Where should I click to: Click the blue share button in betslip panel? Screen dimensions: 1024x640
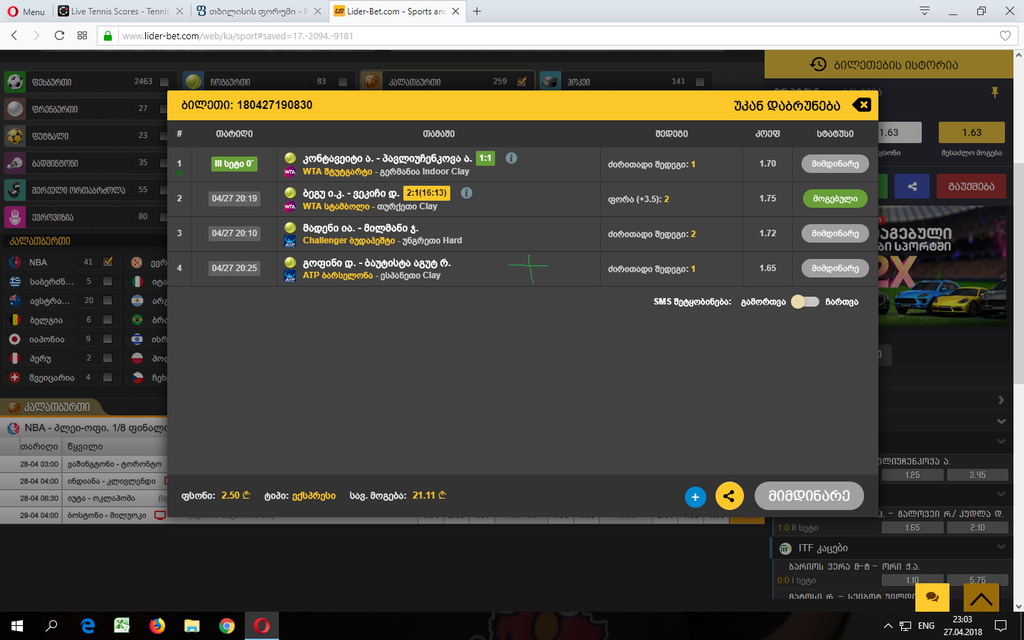(x=912, y=186)
